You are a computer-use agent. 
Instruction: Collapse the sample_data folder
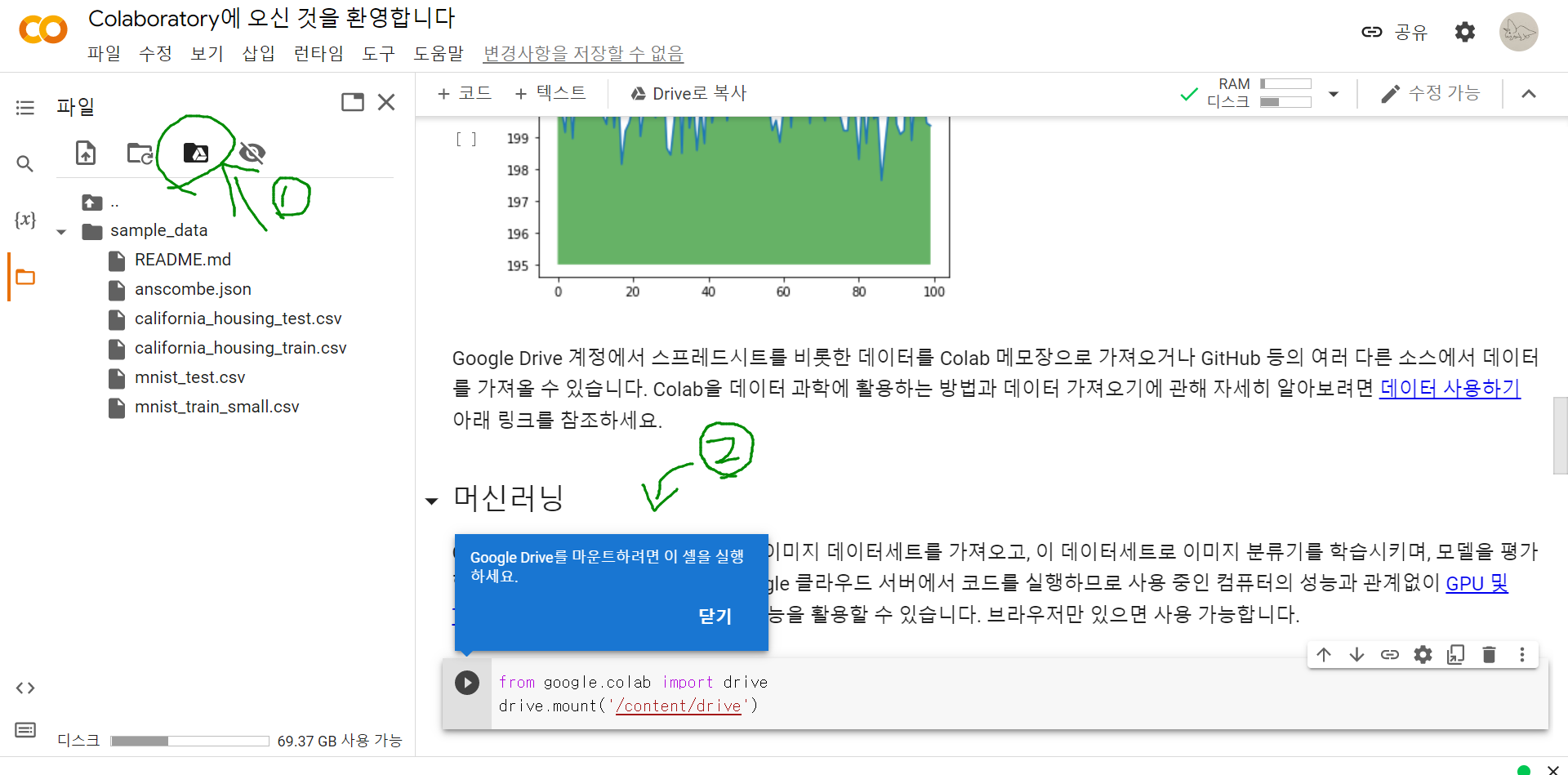[61, 232]
